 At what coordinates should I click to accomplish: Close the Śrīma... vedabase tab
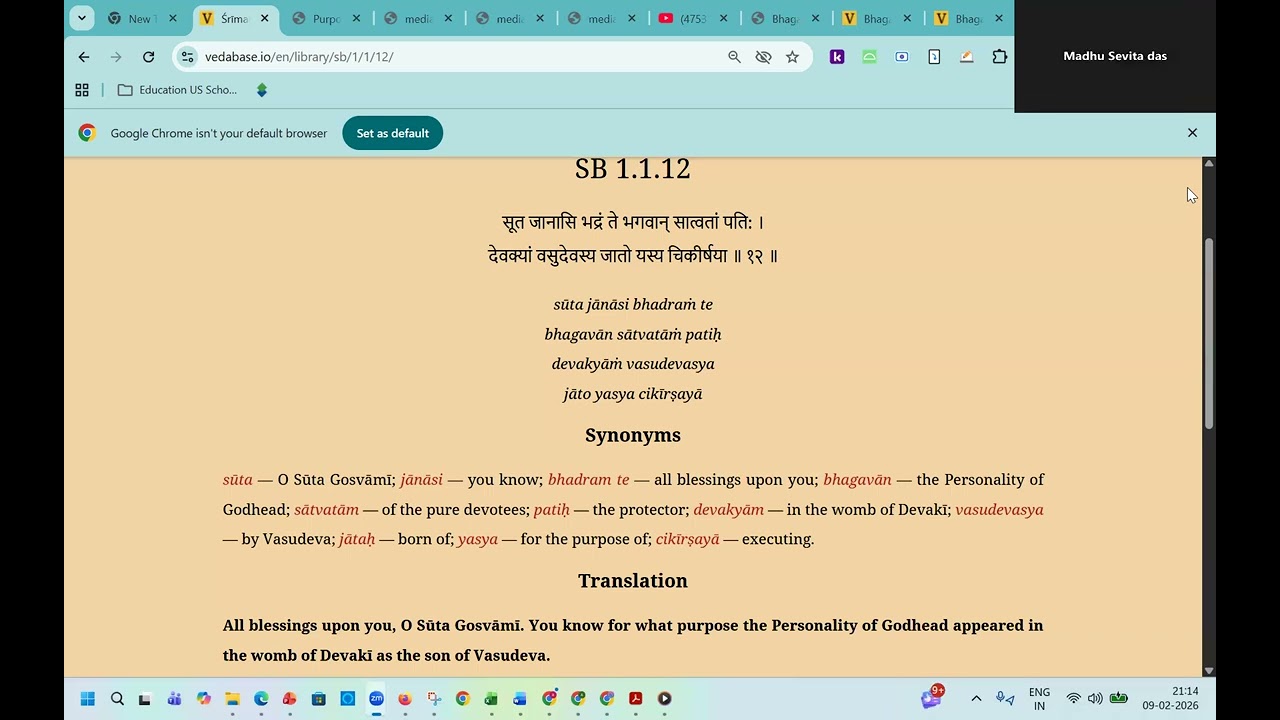(264, 18)
